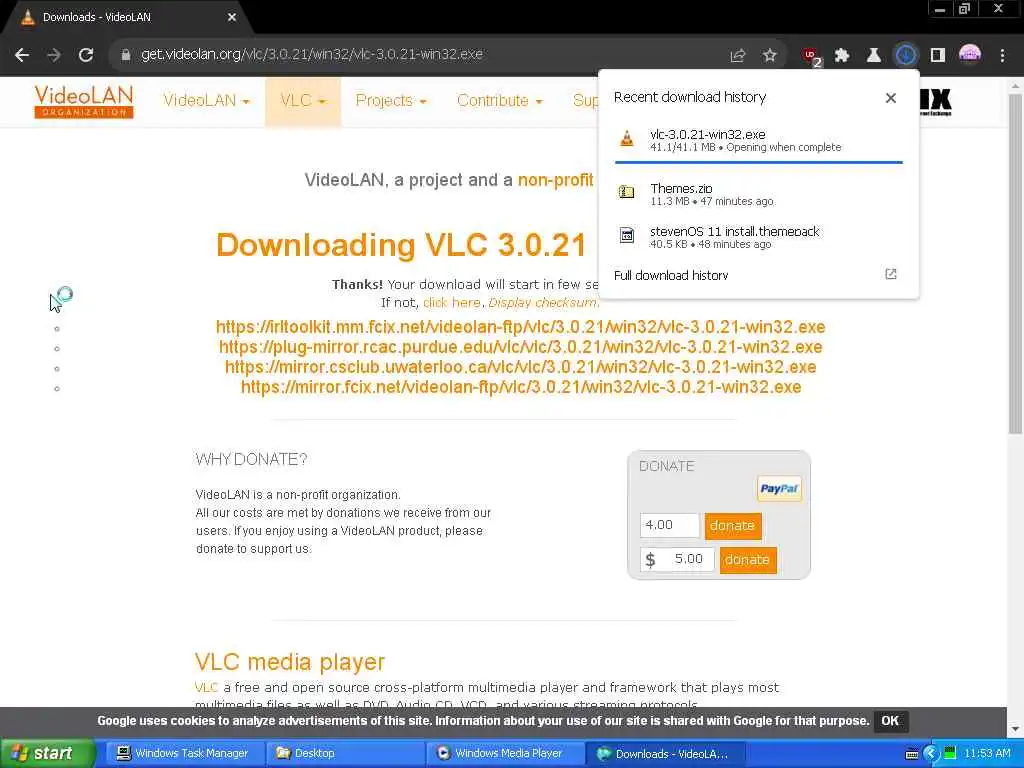The image size is (1024, 768).
Task: Click the padlock site info icon
Action: coord(125,55)
